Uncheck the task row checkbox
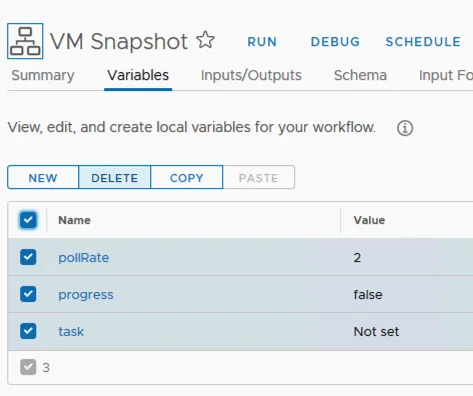This screenshot has width=473, height=396. [x=28, y=331]
